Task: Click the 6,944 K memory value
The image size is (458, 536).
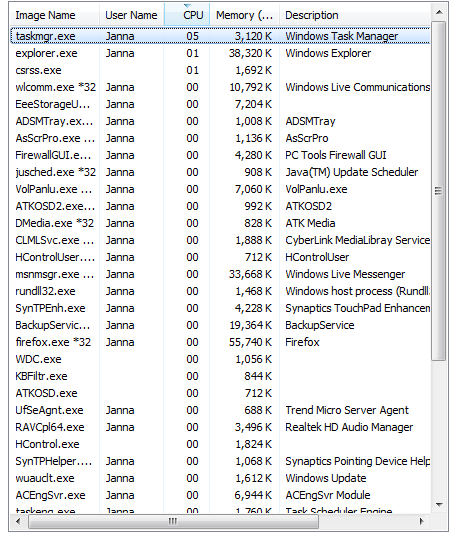Action: coord(253,495)
